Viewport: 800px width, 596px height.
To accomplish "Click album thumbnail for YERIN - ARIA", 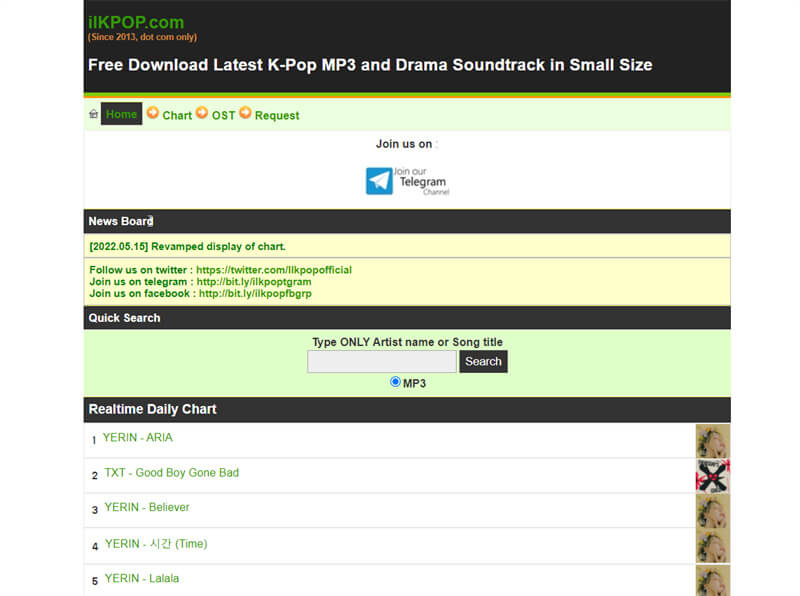I will [713, 441].
